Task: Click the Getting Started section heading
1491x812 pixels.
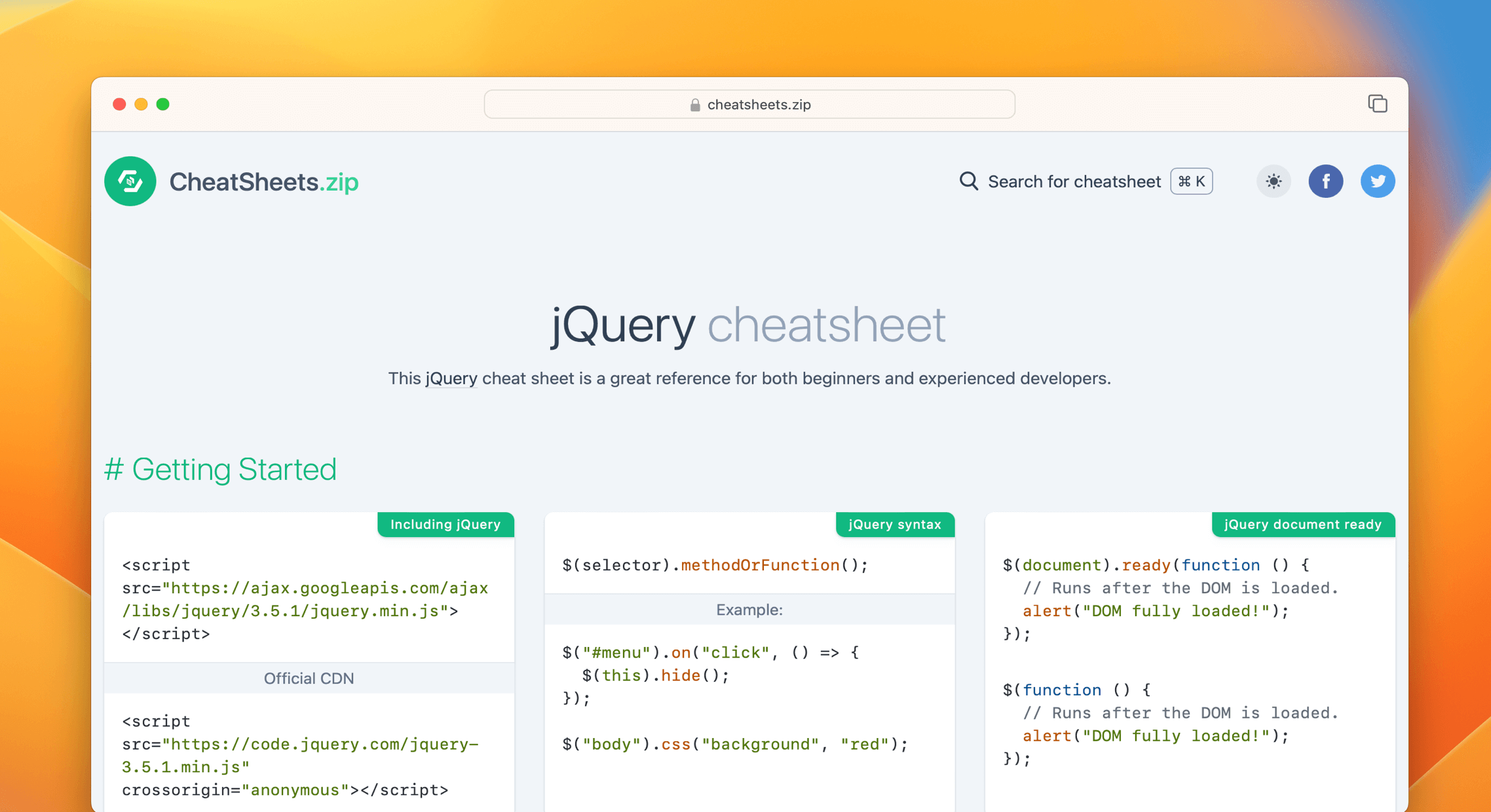Action: pos(221,469)
